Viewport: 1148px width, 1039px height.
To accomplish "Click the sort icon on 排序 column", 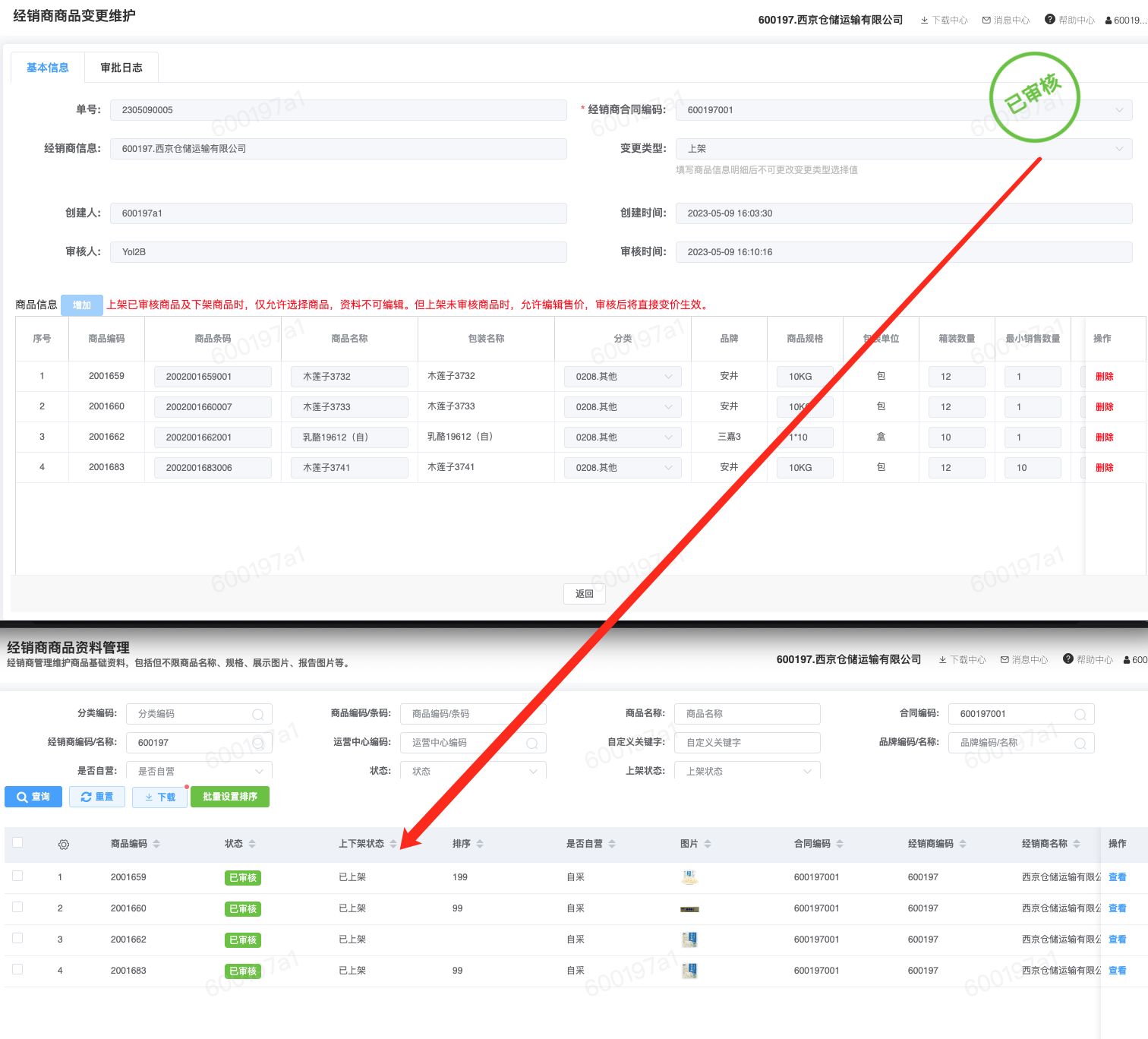I will [x=480, y=844].
